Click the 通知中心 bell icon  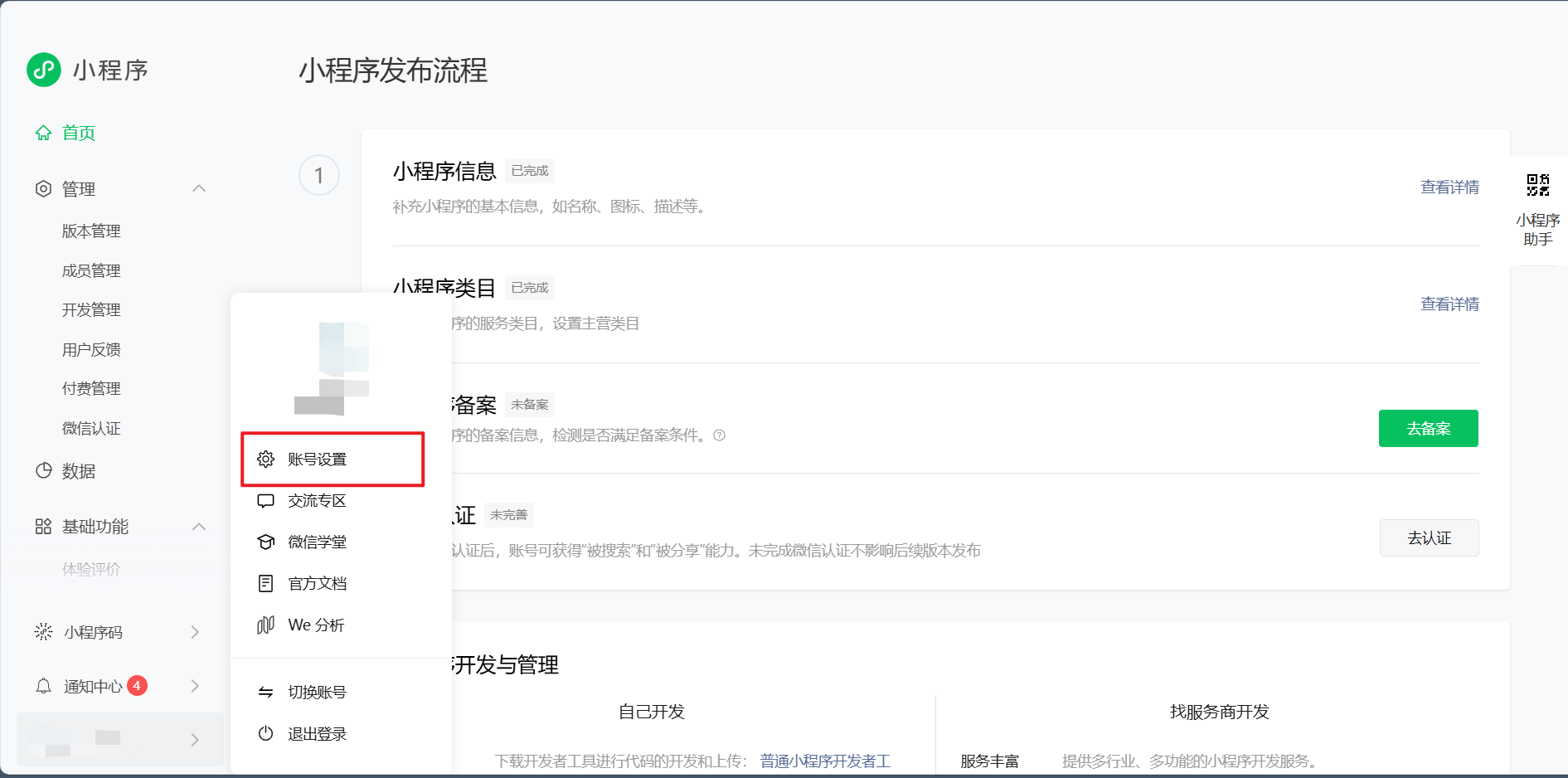click(43, 687)
